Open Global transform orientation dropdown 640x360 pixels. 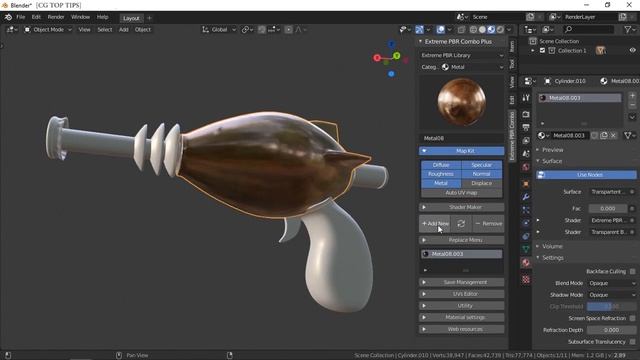(219, 29)
